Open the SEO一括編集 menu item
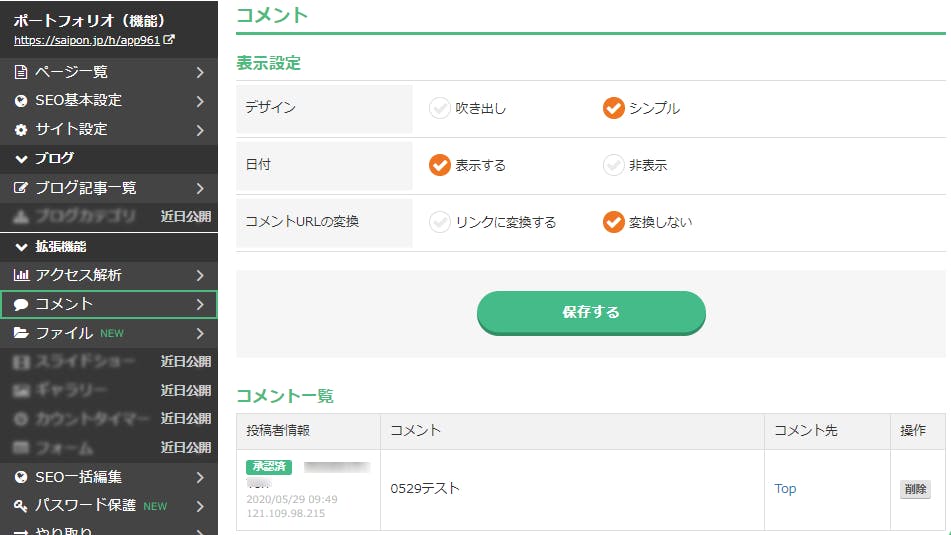The height and width of the screenshot is (535, 951). pyautogui.click(x=108, y=477)
